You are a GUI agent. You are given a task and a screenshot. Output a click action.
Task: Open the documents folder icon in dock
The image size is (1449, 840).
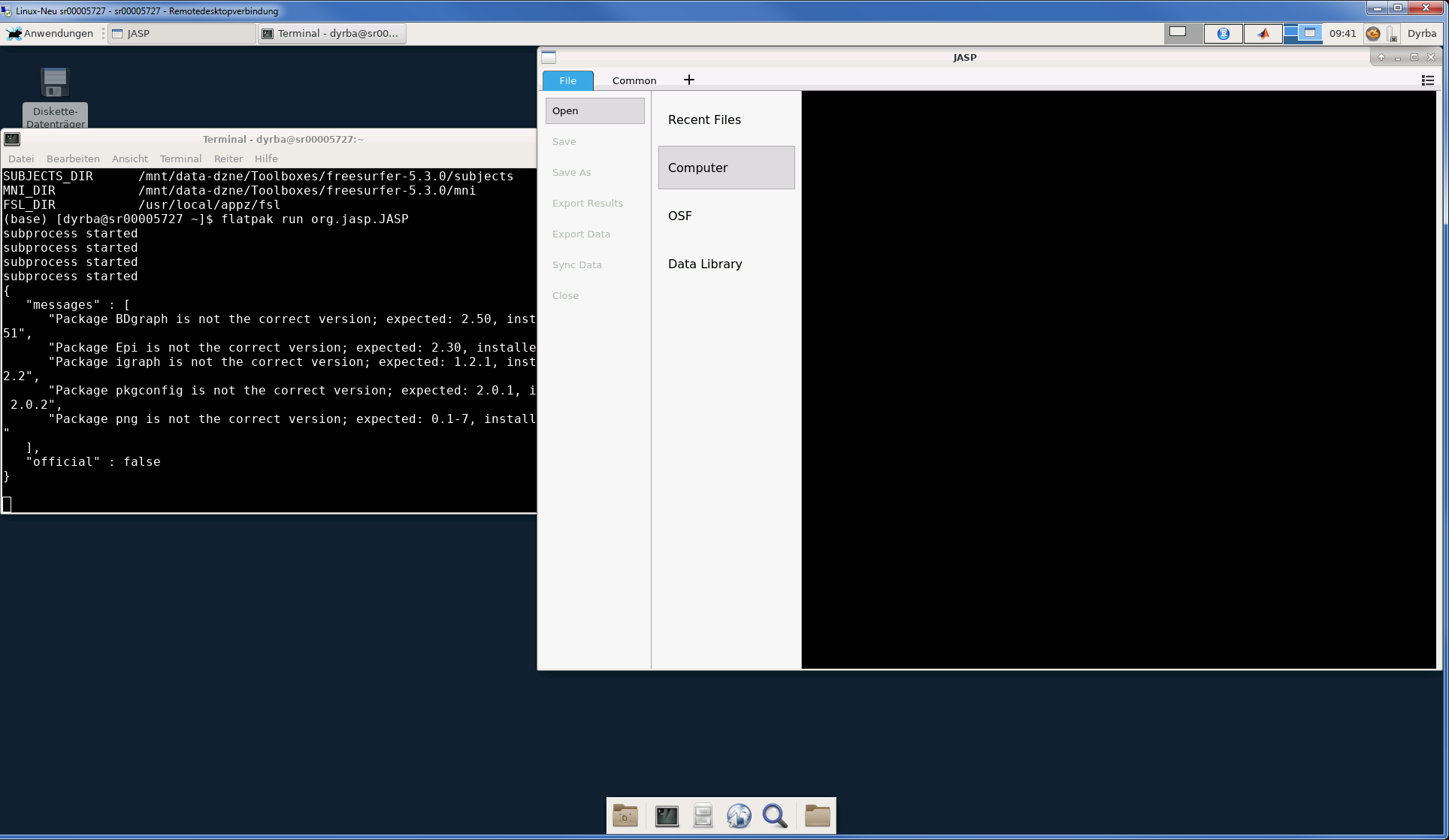coord(625,815)
